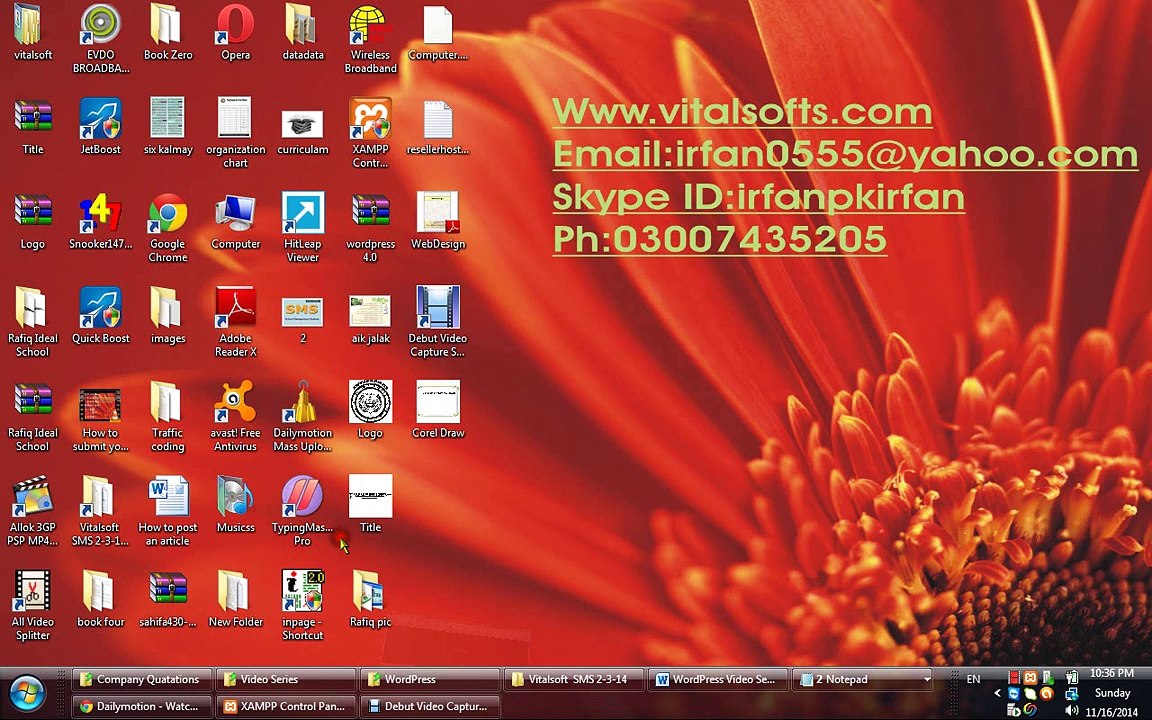The width and height of the screenshot is (1152, 720).
Task: Launch XAMPP Control shortcut on desktop
Action: 370,132
